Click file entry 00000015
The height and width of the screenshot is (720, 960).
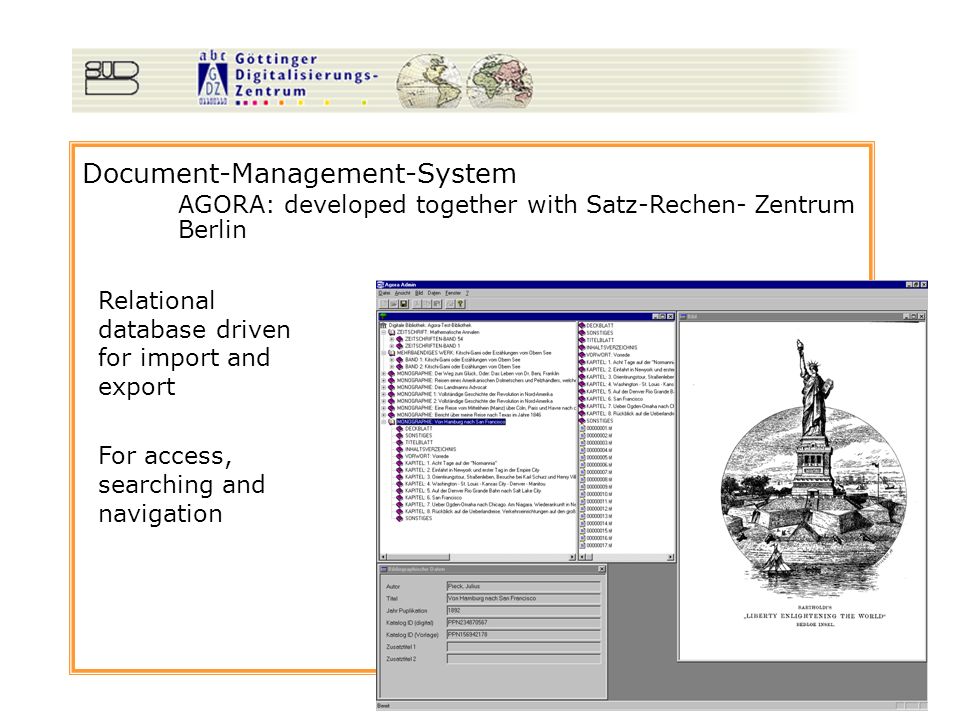click(599, 531)
